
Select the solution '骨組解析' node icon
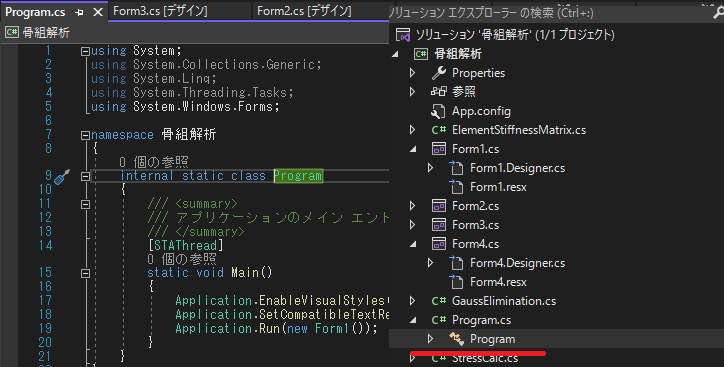click(x=403, y=35)
